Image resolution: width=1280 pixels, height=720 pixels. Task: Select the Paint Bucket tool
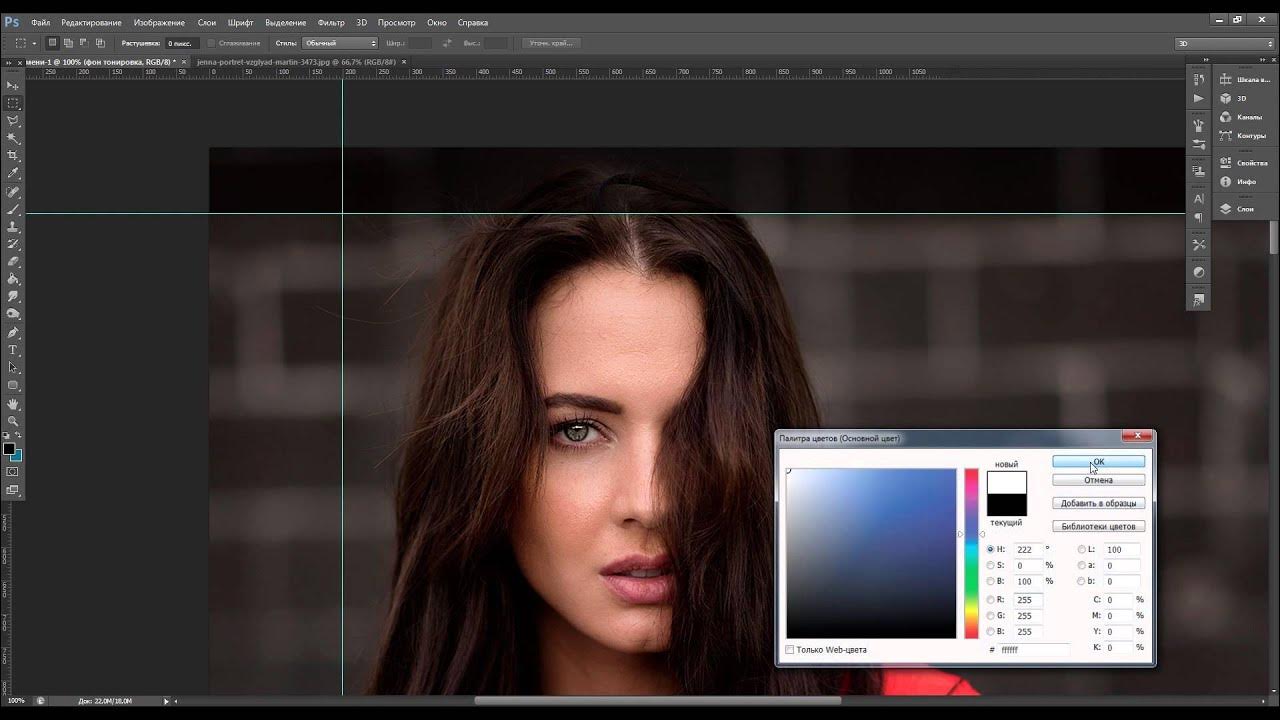click(13, 279)
